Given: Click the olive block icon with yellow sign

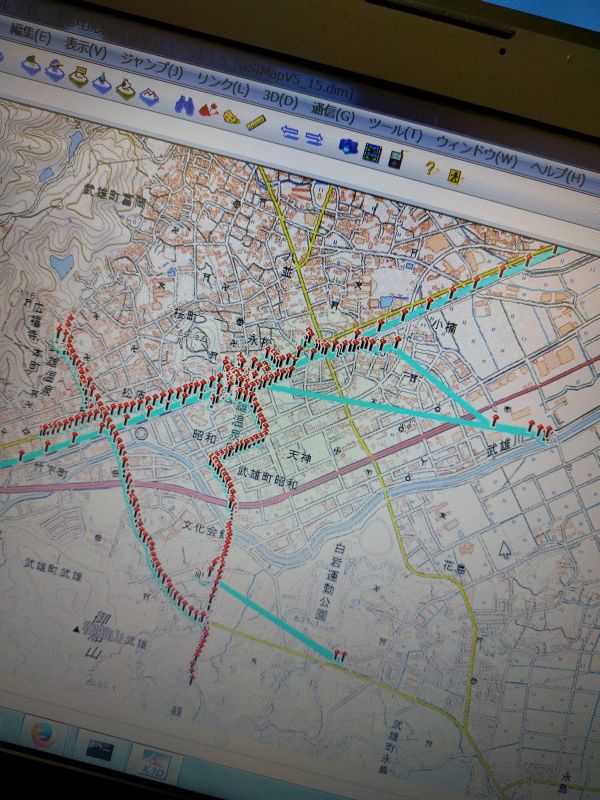Looking at the screenshot, I should (79, 77).
